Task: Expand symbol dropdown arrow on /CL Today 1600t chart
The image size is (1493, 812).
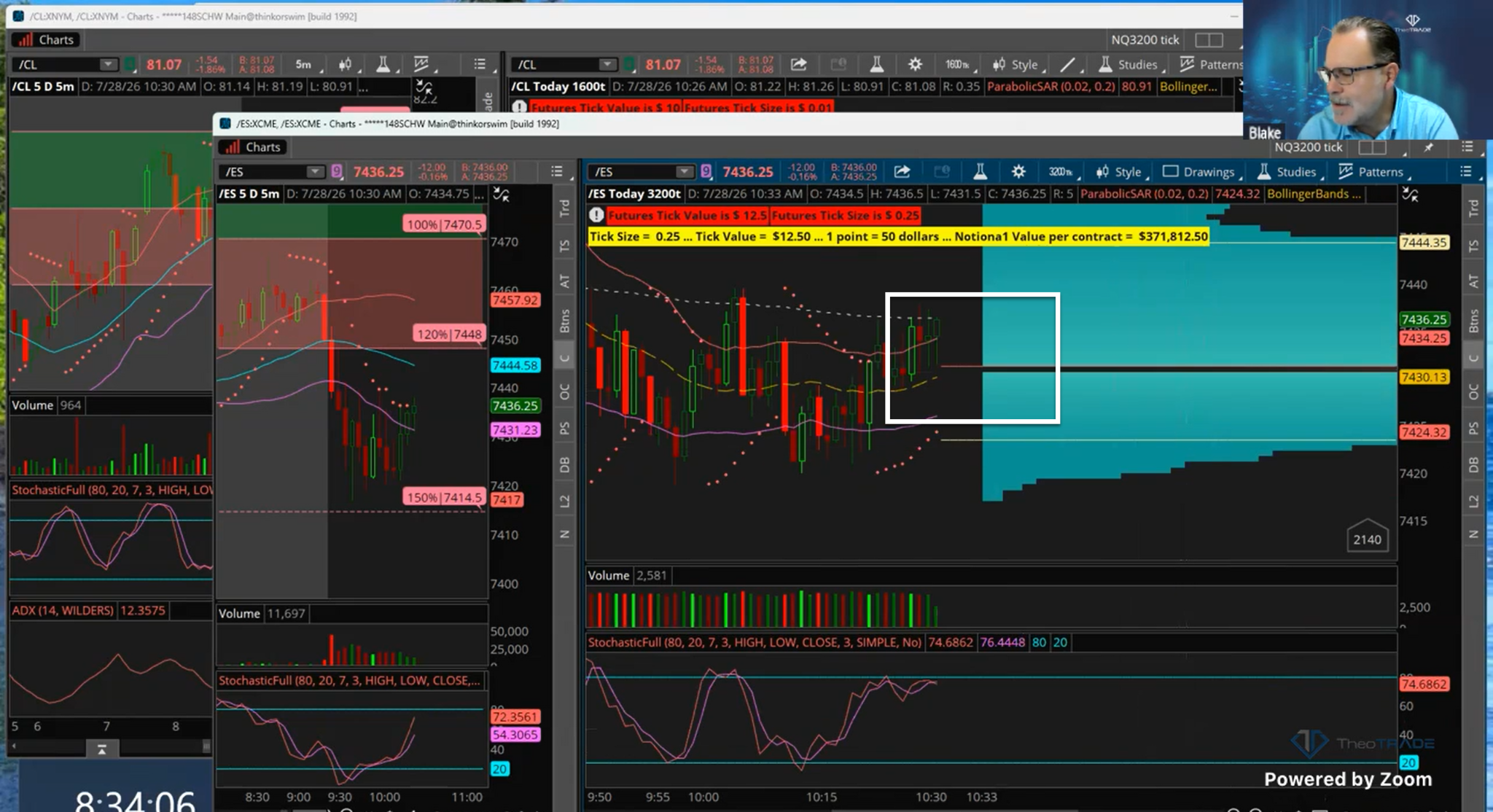Action: (607, 64)
